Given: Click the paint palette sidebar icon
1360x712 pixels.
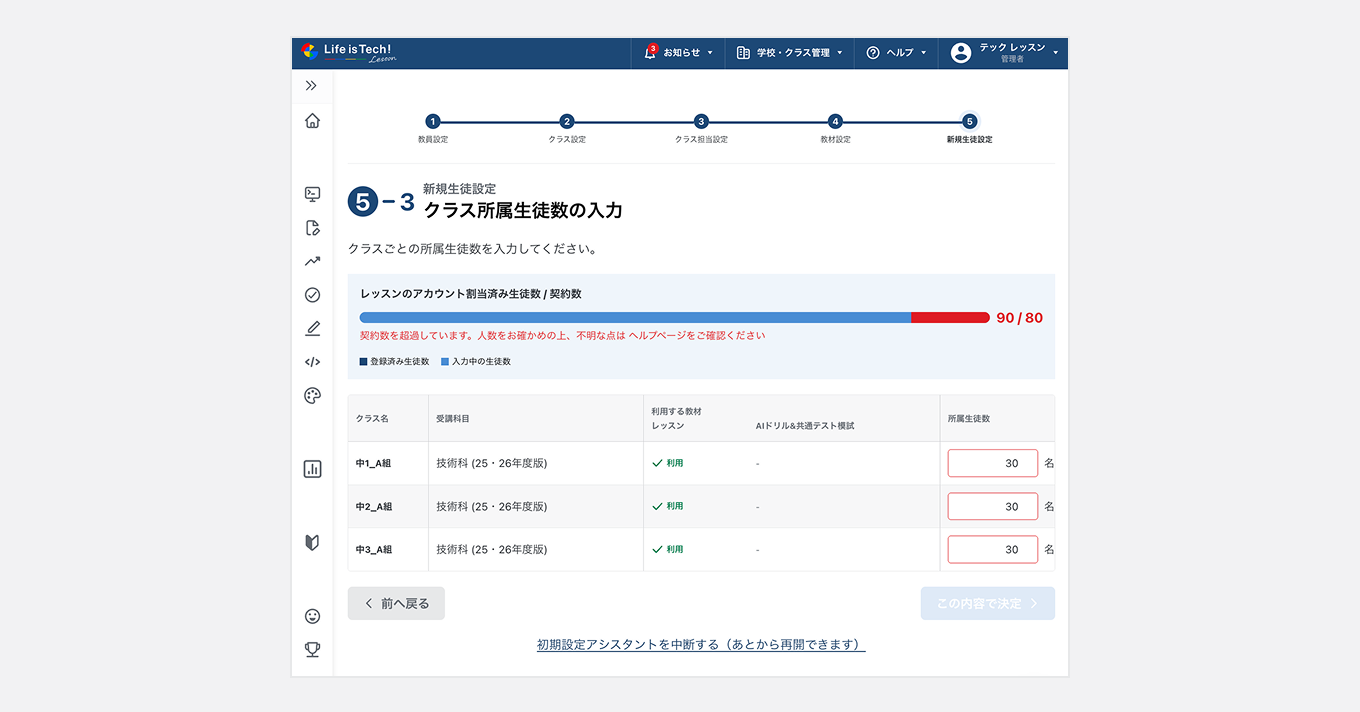Looking at the screenshot, I should pos(312,396).
